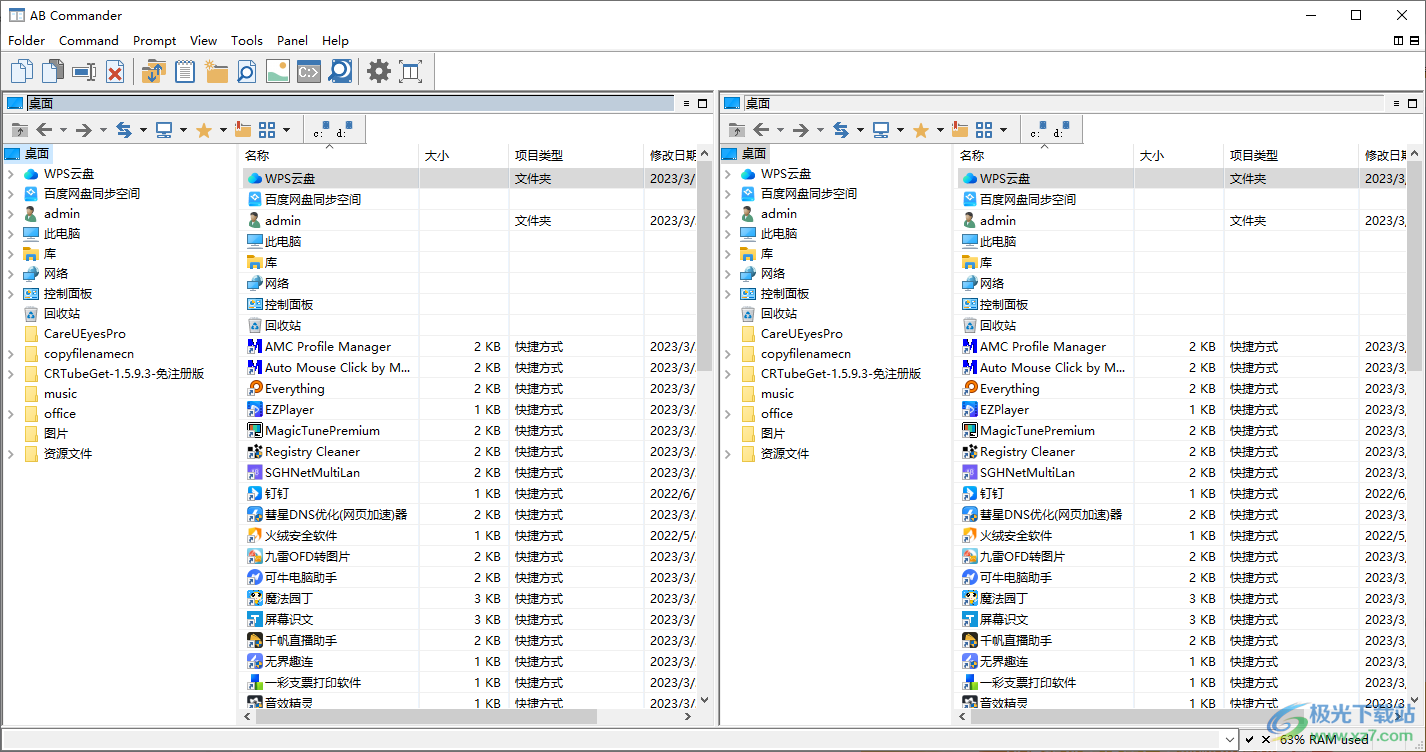
Task: Sort left panel by 大小 column
Action: pos(464,155)
